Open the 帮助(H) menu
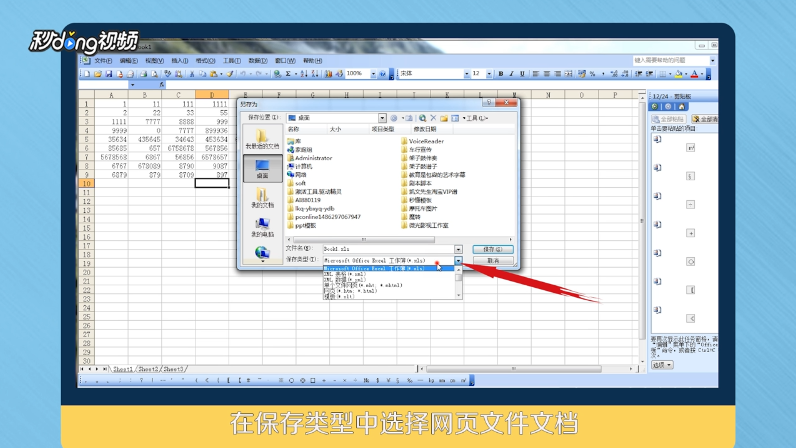The image size is (796, 448). pos(312,61)
